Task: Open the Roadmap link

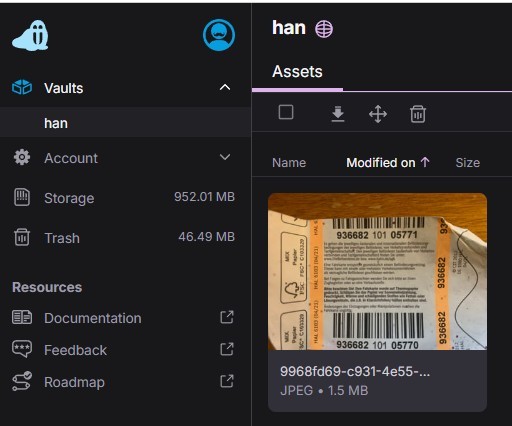Action: (x=74, y=382)
